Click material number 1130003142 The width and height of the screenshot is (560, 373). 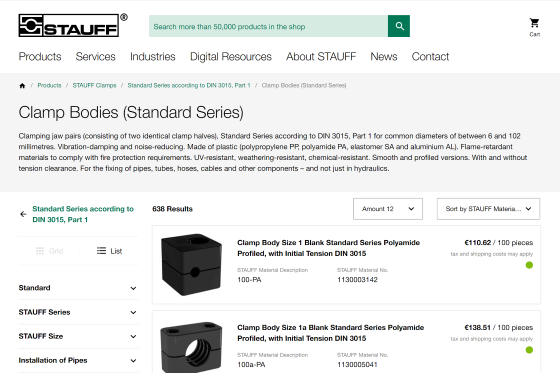coord(357,280)
